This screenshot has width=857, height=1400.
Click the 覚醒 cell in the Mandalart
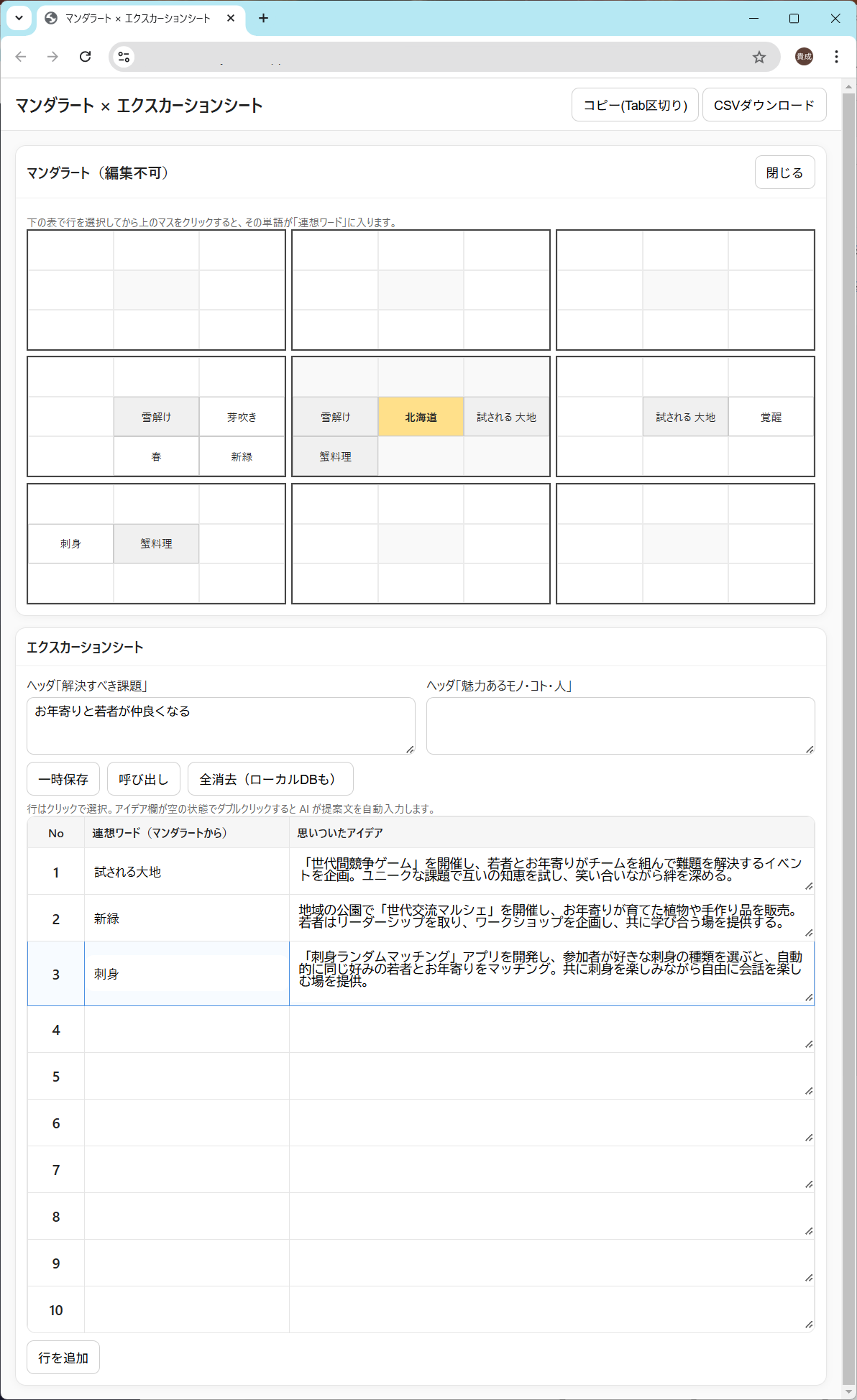(x=771, y=418)
